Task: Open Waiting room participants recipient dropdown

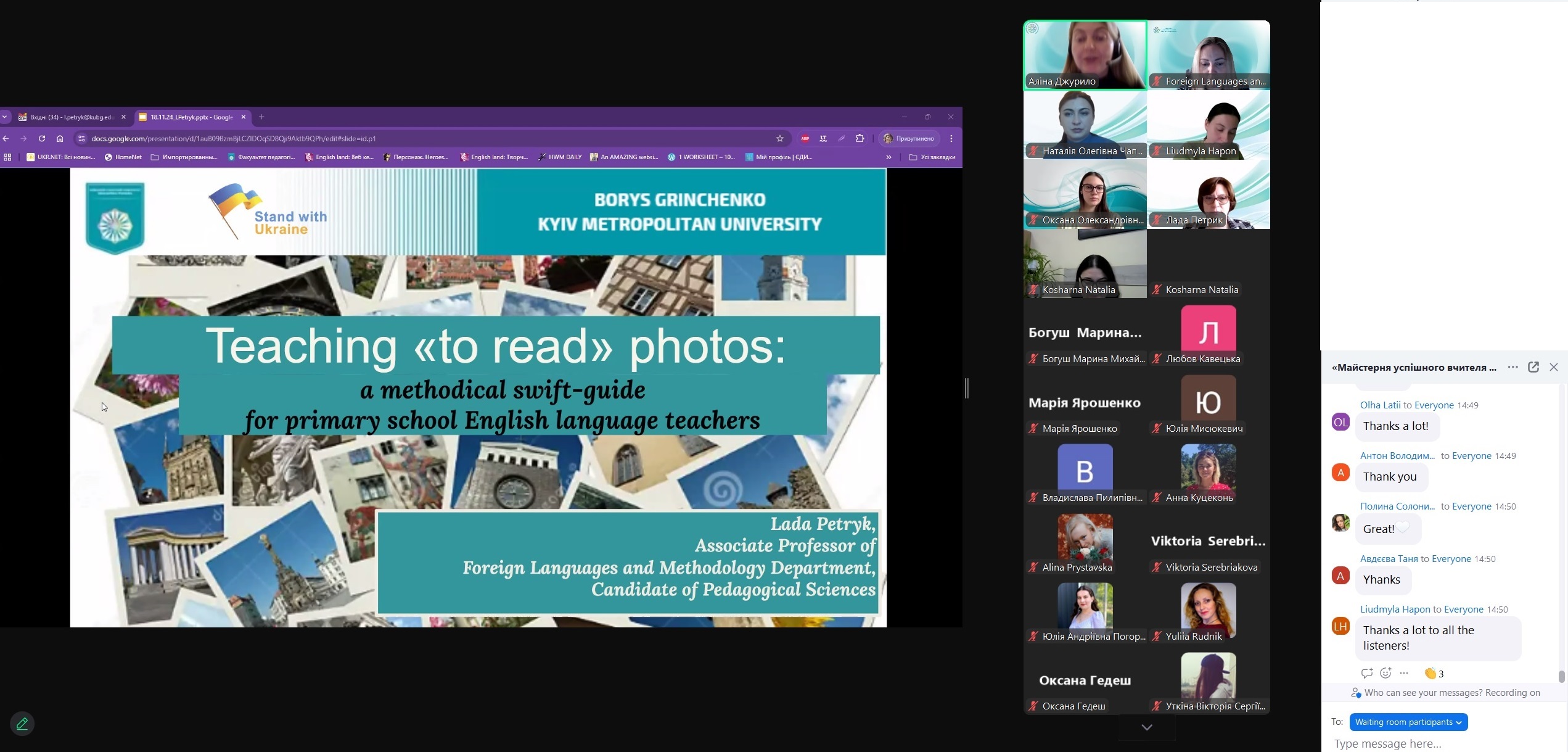Action: pyautogui.click(x=1408, y=722)
